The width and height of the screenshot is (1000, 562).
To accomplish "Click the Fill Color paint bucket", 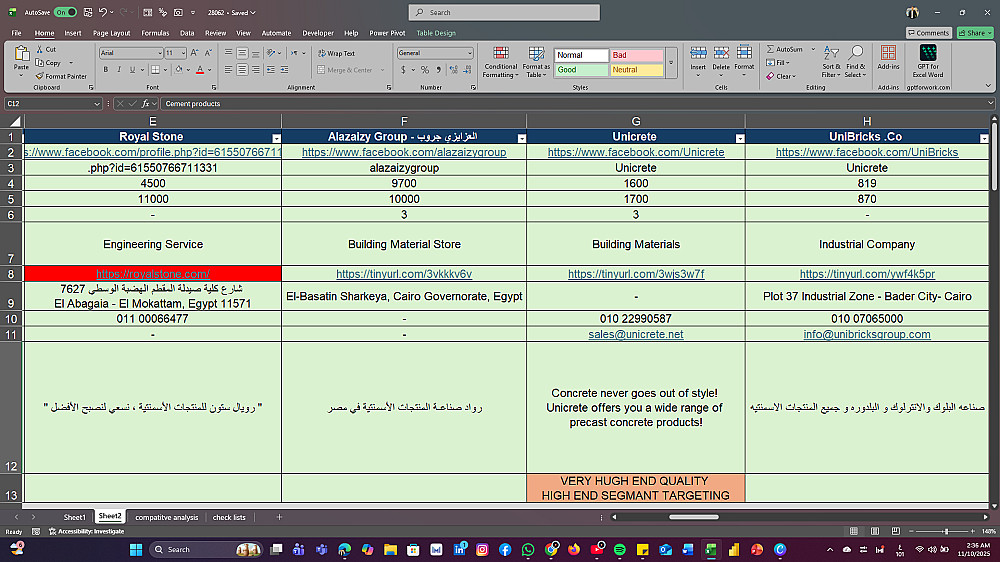I will [x=179, y=70].
